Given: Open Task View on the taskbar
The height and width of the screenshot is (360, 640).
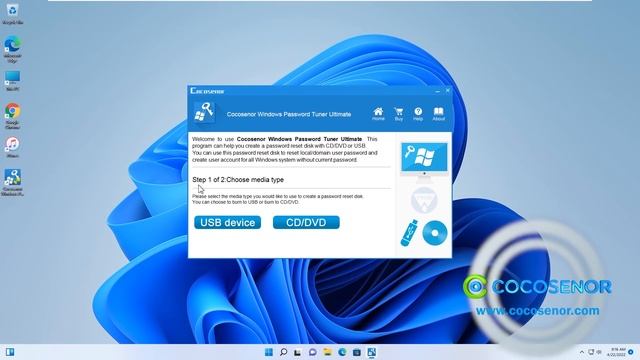Looking at the screenshot, I should [x=298, y=352].
